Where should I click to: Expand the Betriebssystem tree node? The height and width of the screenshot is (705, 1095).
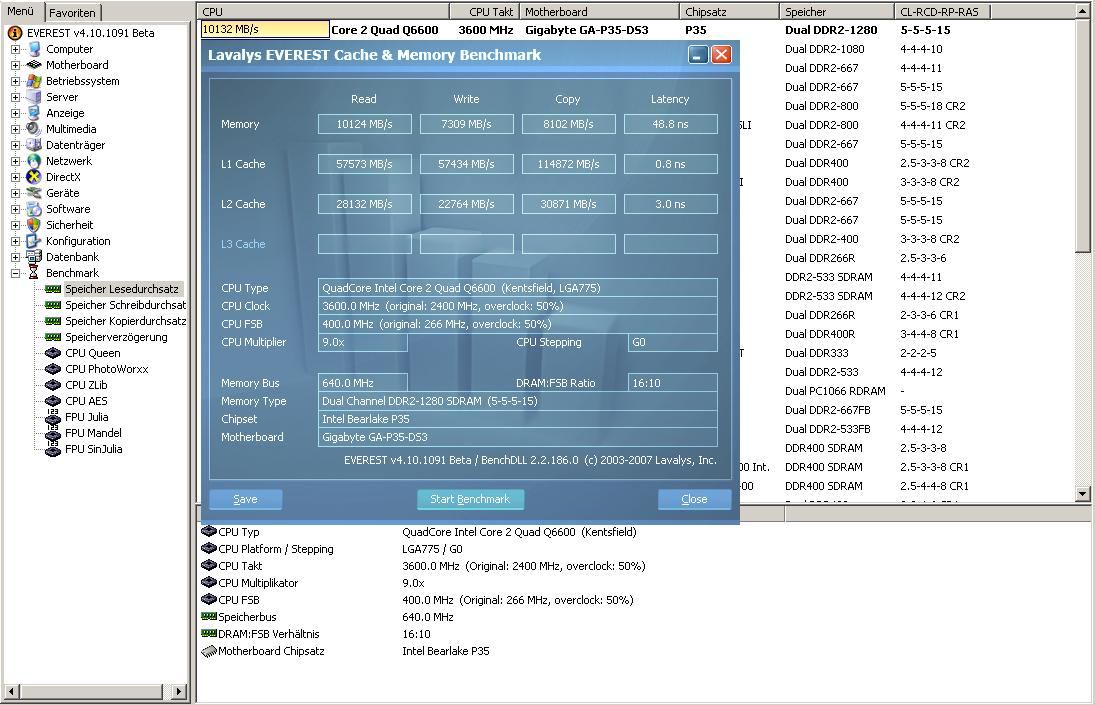[15, 81]
